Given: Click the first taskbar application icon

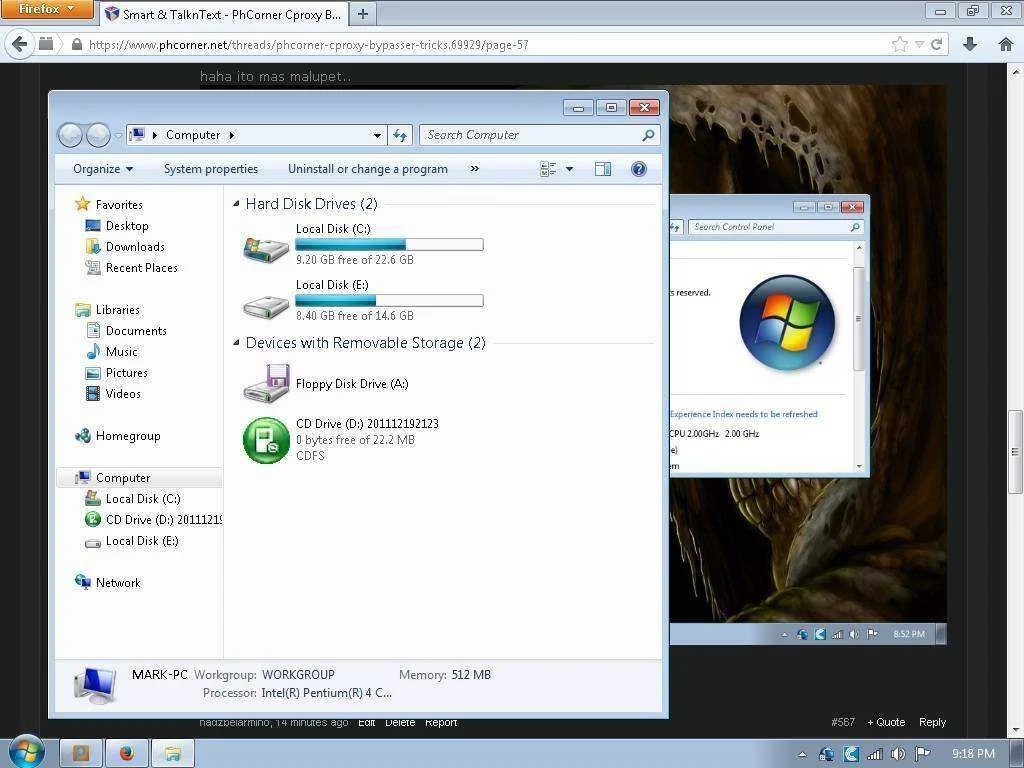Looking at the screenshot, I should point(80,754).
